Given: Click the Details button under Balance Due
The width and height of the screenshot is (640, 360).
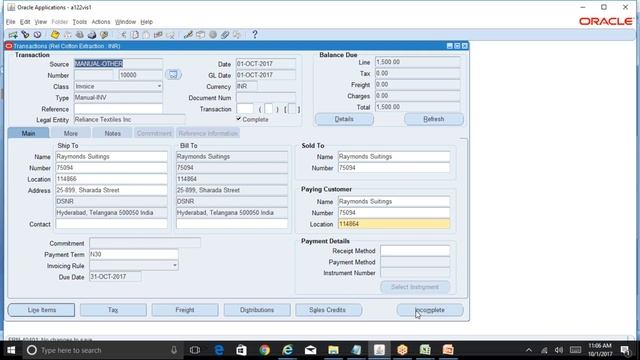Looking at the screenshot, I should tap(344, 119).
